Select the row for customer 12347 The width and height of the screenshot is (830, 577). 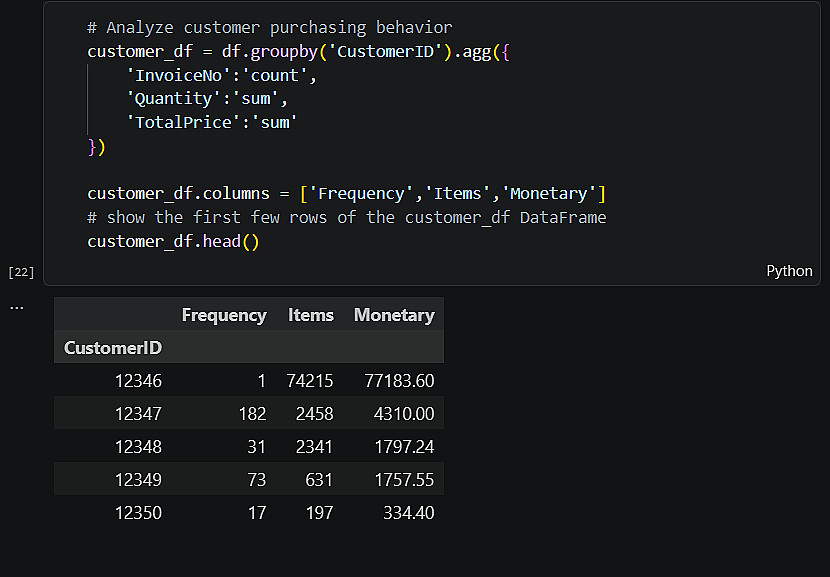[x=249, y=413]
